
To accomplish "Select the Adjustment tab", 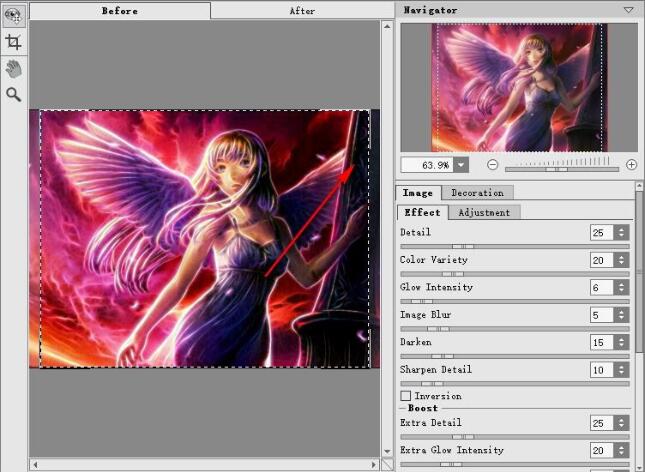I will click(484, 212).
